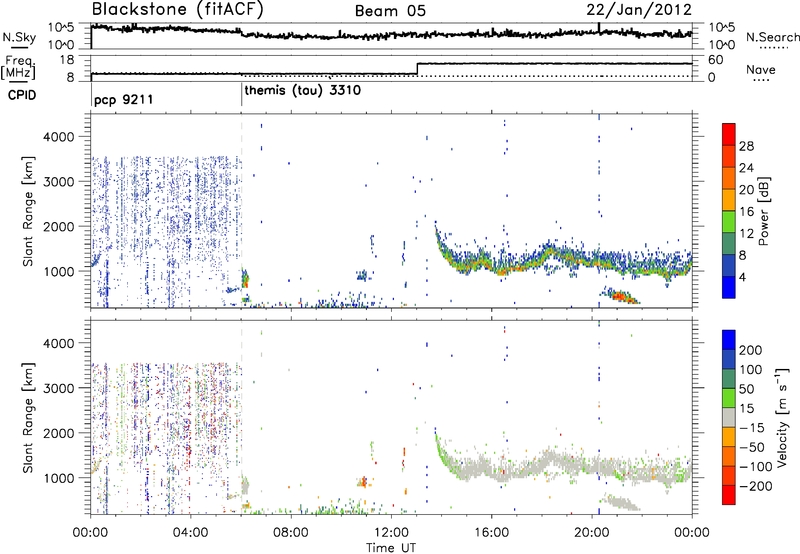This screenshot has height=554, width=800.
Task: Select the 'Freq. [MHz]' axis label
Action: [19, 68]
